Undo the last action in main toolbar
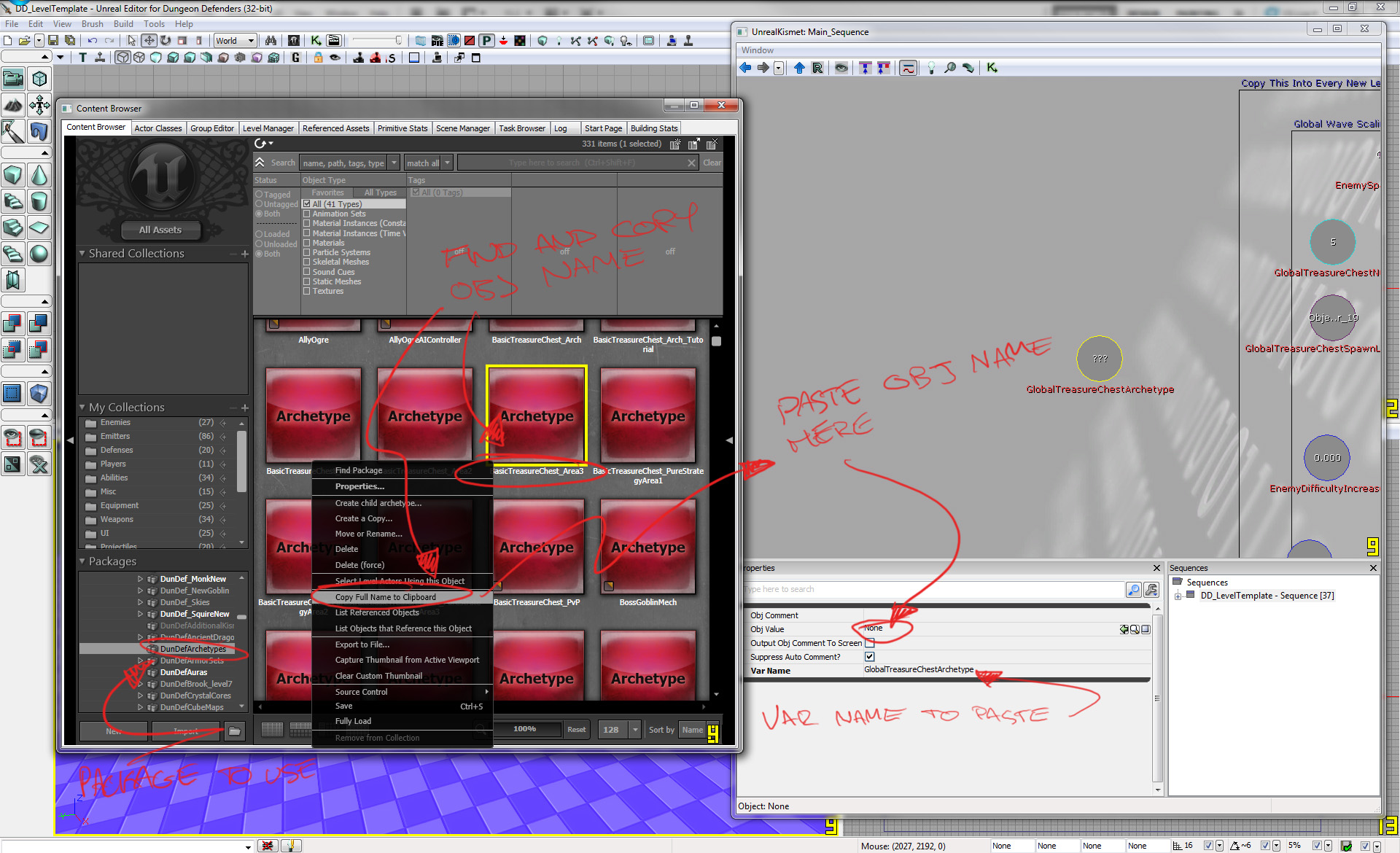1400x853 pixels. 93,41
